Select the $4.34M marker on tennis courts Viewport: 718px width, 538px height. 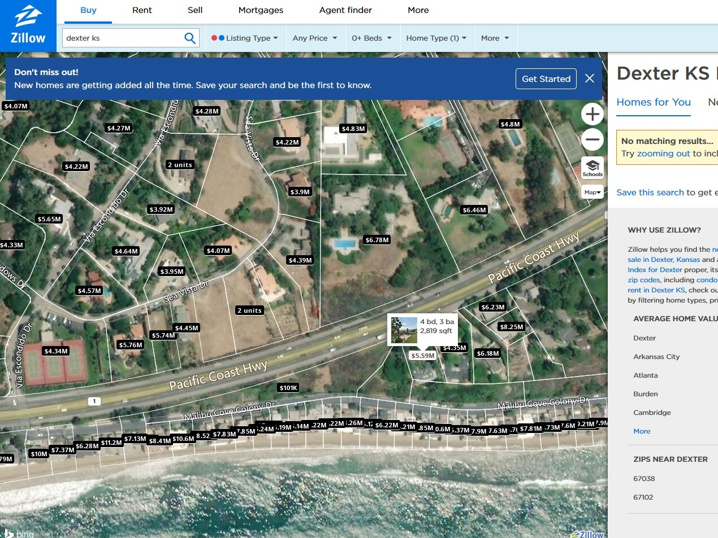coord(56,351)
